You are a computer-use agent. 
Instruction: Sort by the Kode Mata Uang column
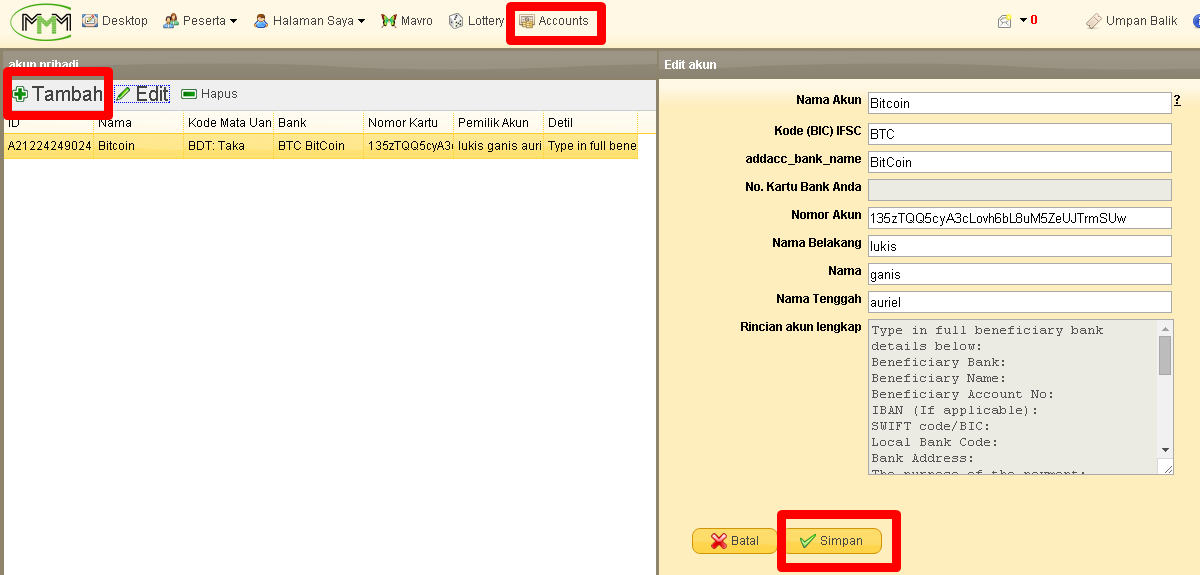pyautogui.click(x=229, y=123)
